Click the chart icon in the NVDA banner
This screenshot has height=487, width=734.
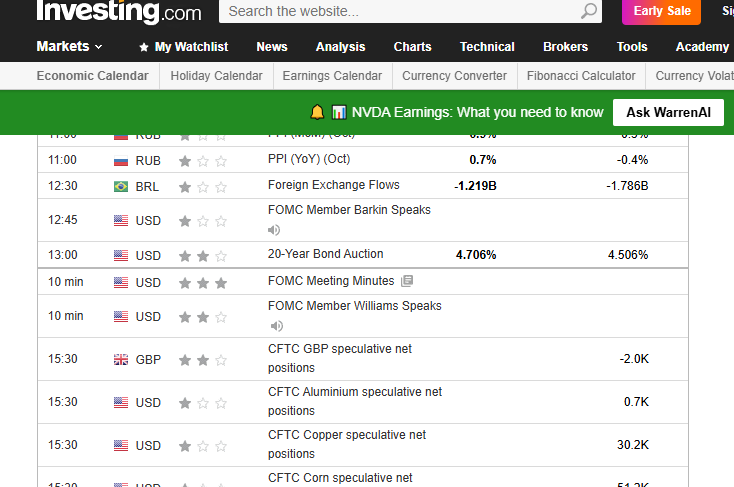[x=339, y=112]
